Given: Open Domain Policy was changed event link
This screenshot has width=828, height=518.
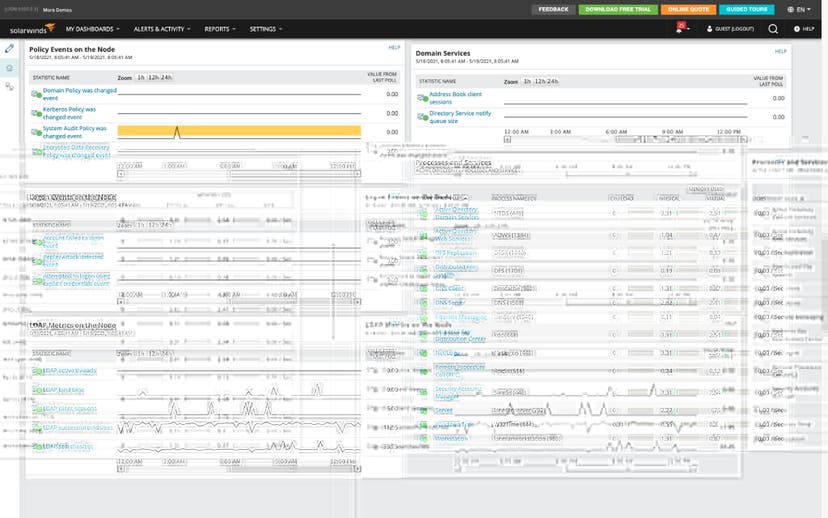Looking at the screenshot, I should click(x=79, y=94).
